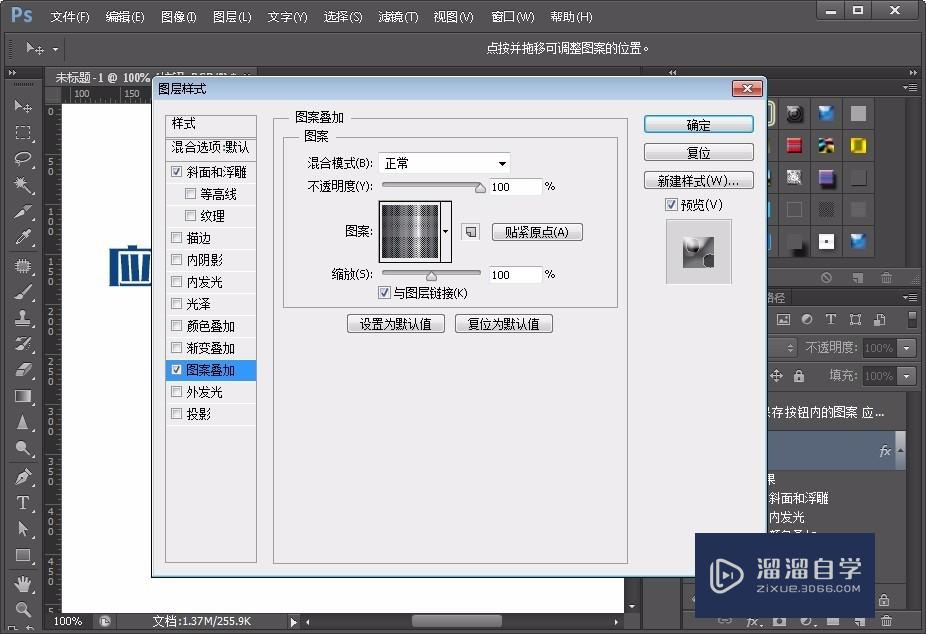926x634 pixels.
Task: Open the File (文件) menu
Action: pos(70,17)
